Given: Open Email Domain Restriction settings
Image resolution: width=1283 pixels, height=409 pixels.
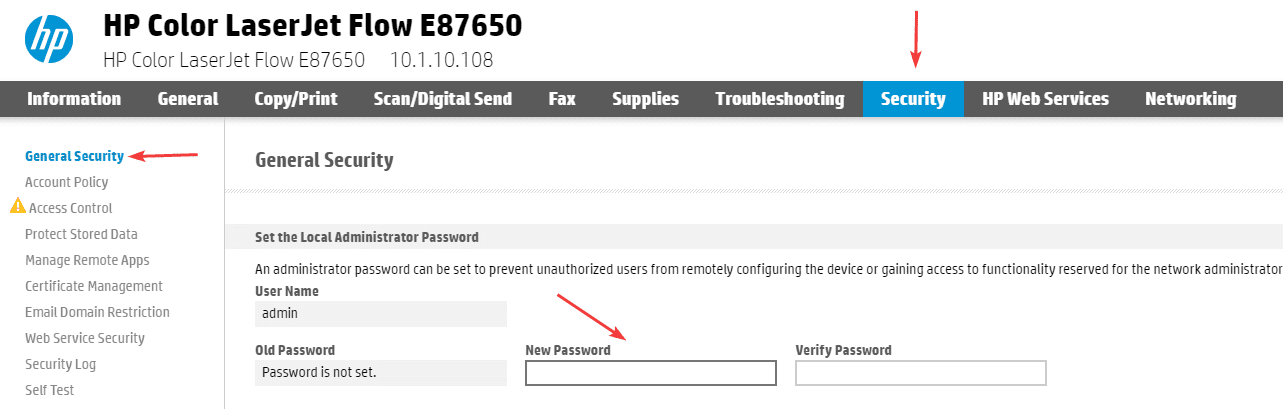Looking at the screenshot, I should coord(97,312).
